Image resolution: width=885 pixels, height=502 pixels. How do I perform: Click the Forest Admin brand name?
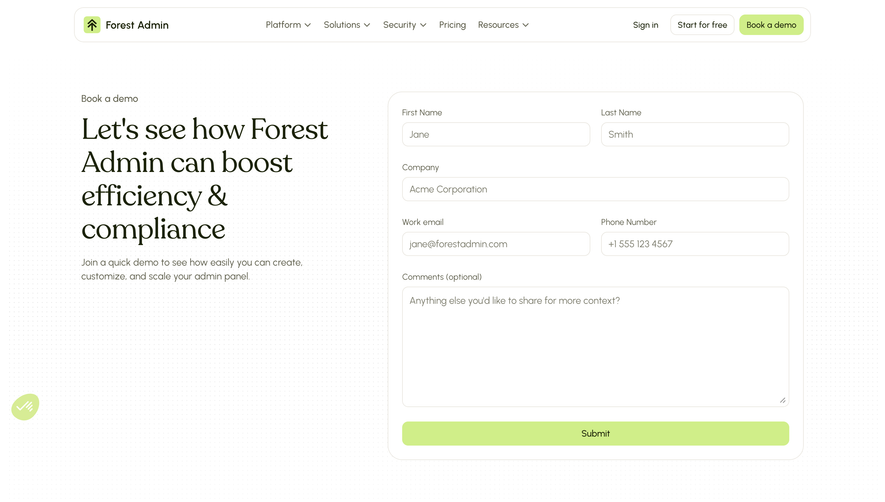coord(137,25)
